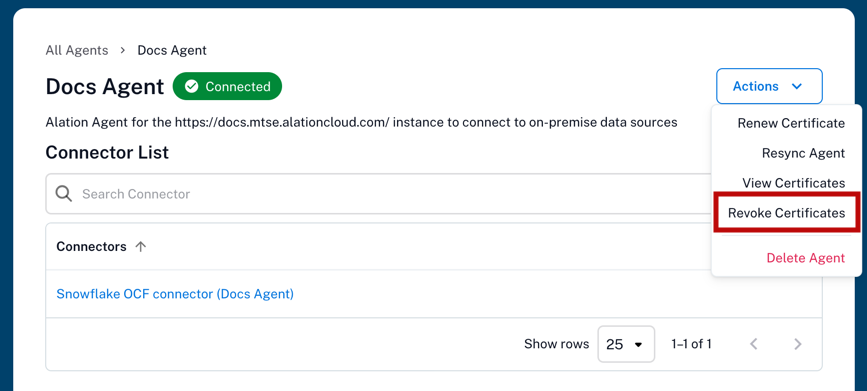867x391 pixels.
Task: Click the Connector List heading
Action: 107,152
